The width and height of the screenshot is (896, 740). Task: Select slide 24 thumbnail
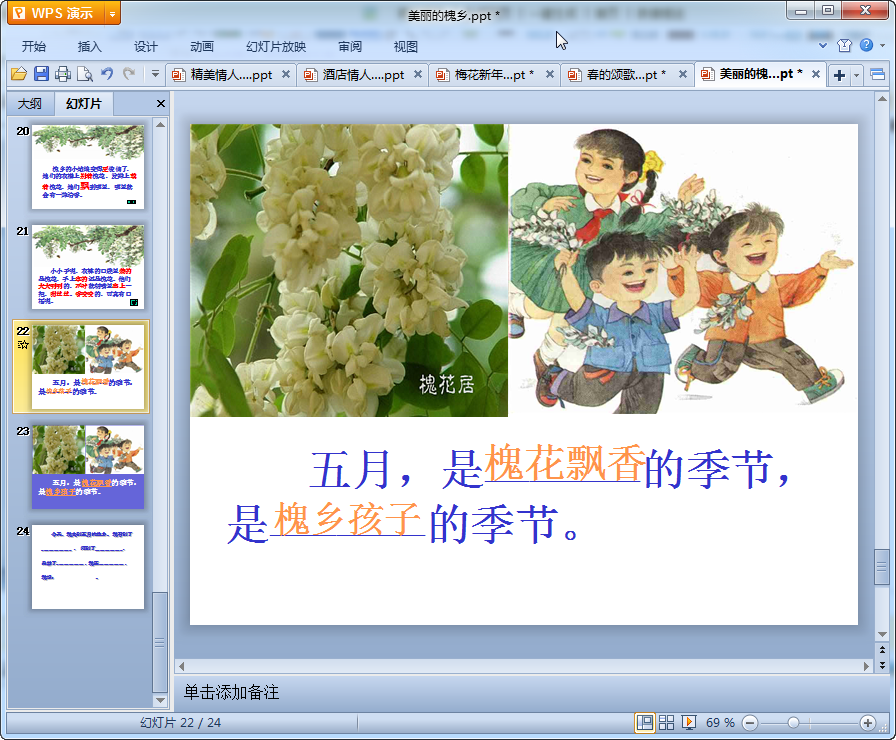(x=88, y=567)
